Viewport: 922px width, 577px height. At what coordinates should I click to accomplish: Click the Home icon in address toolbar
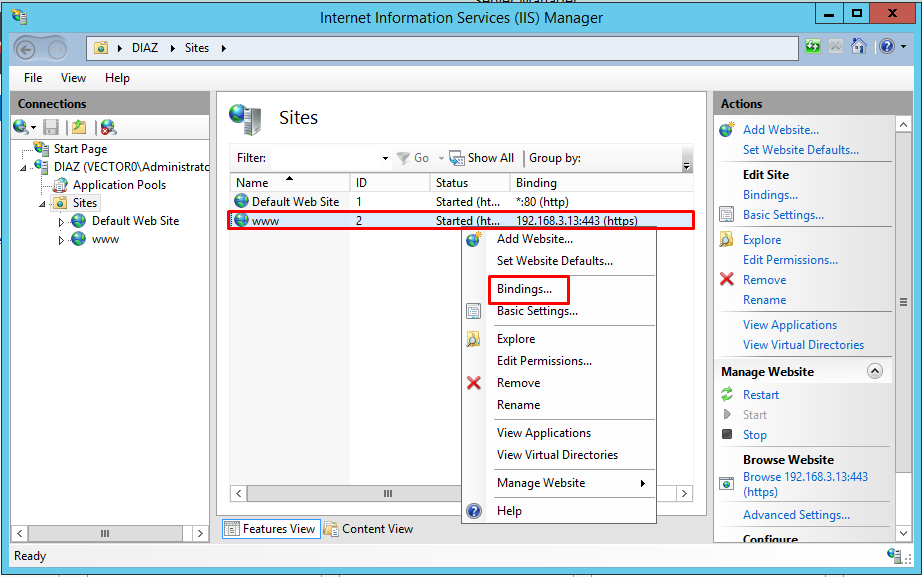pos(858,46)
